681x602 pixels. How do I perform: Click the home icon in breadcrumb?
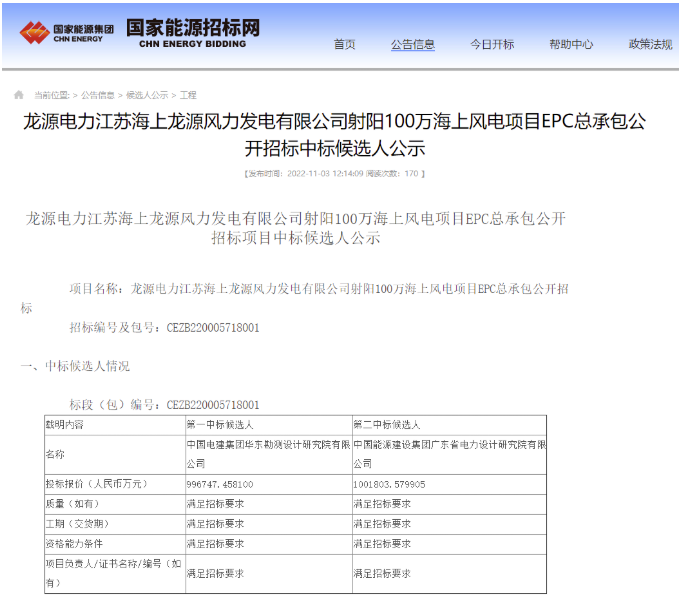tap(19, 95)
